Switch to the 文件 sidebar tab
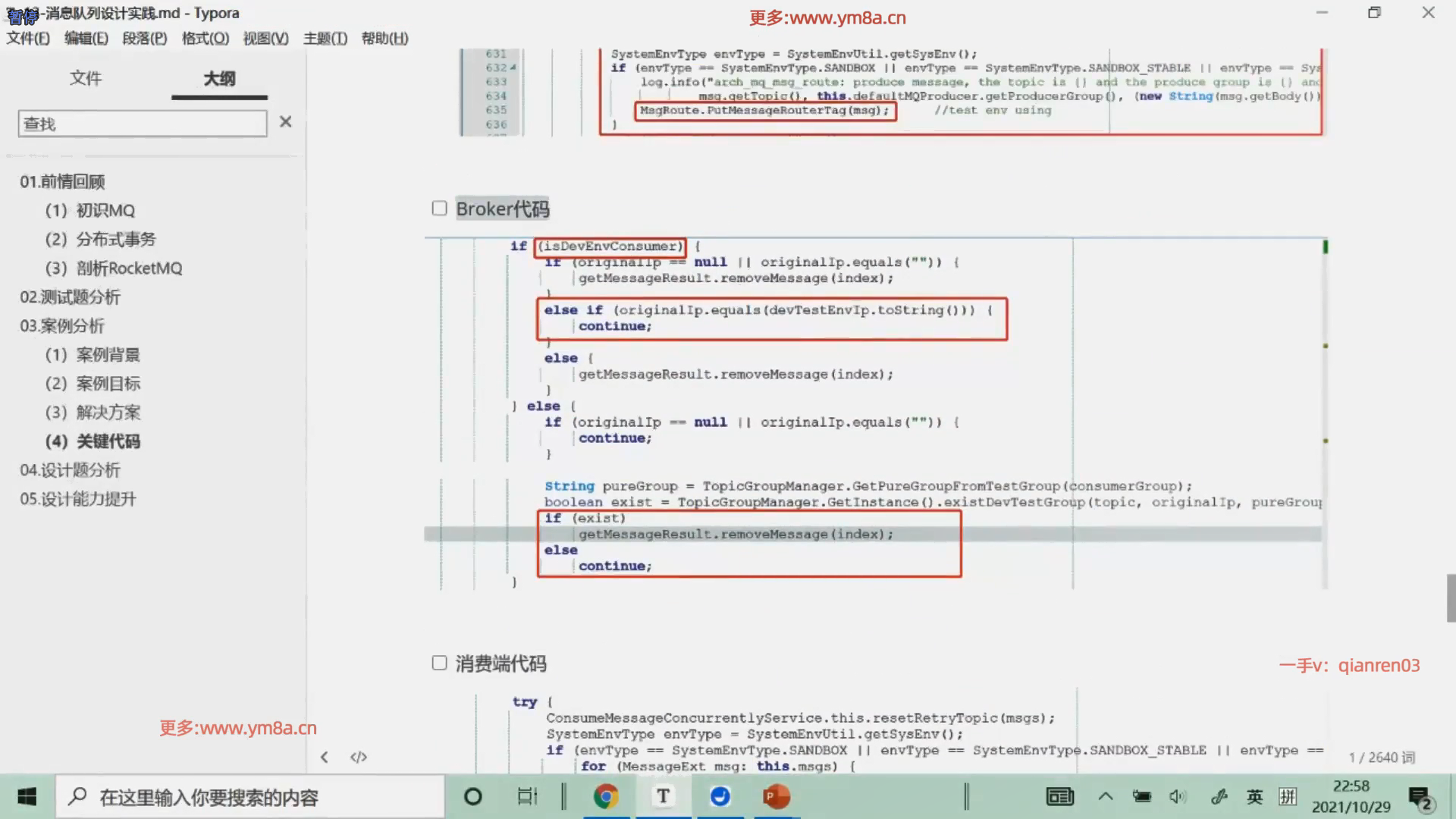Screen dimensions: 1456x819 [85, 78]
